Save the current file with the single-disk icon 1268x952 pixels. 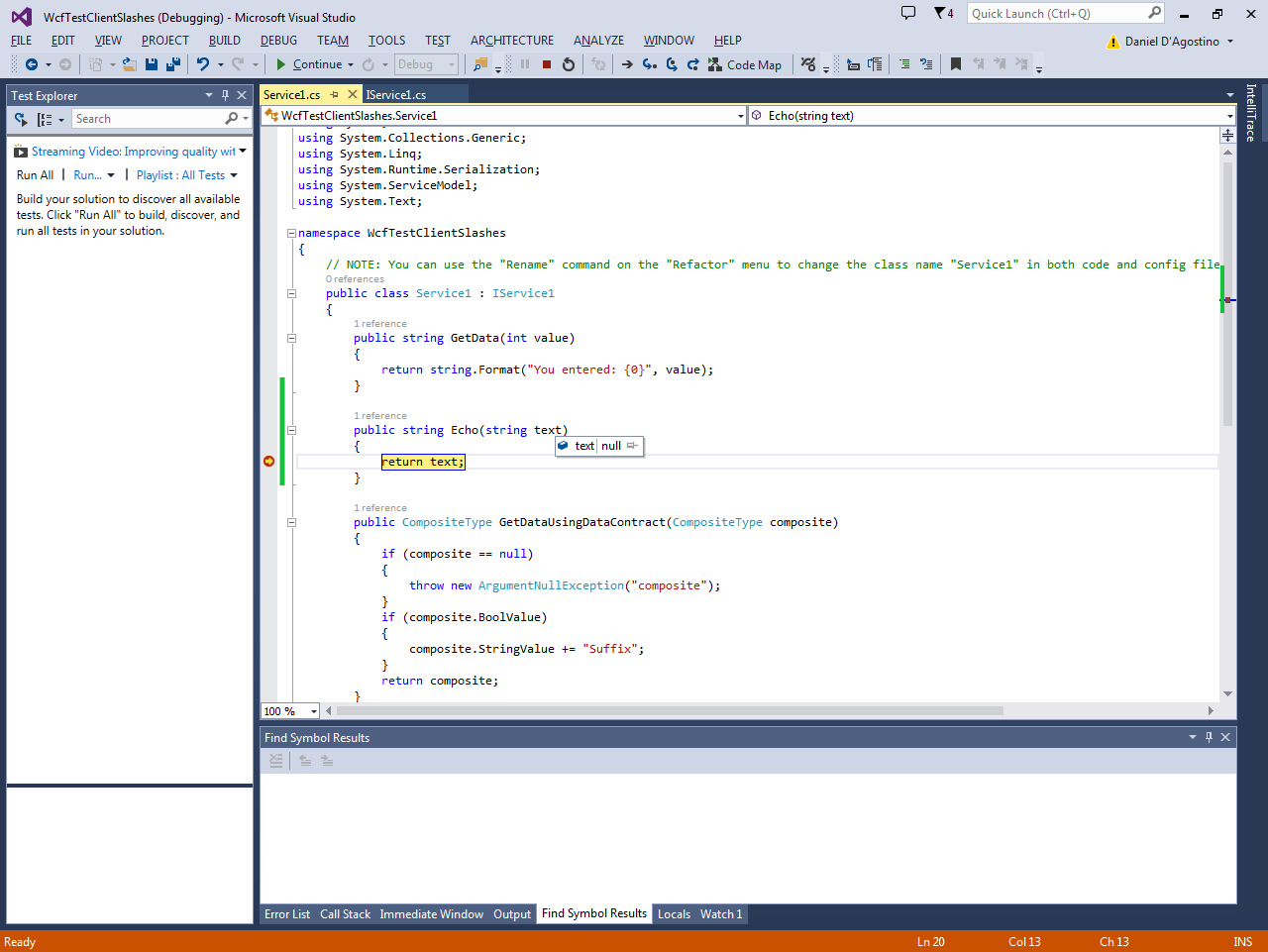click(152, 64)
